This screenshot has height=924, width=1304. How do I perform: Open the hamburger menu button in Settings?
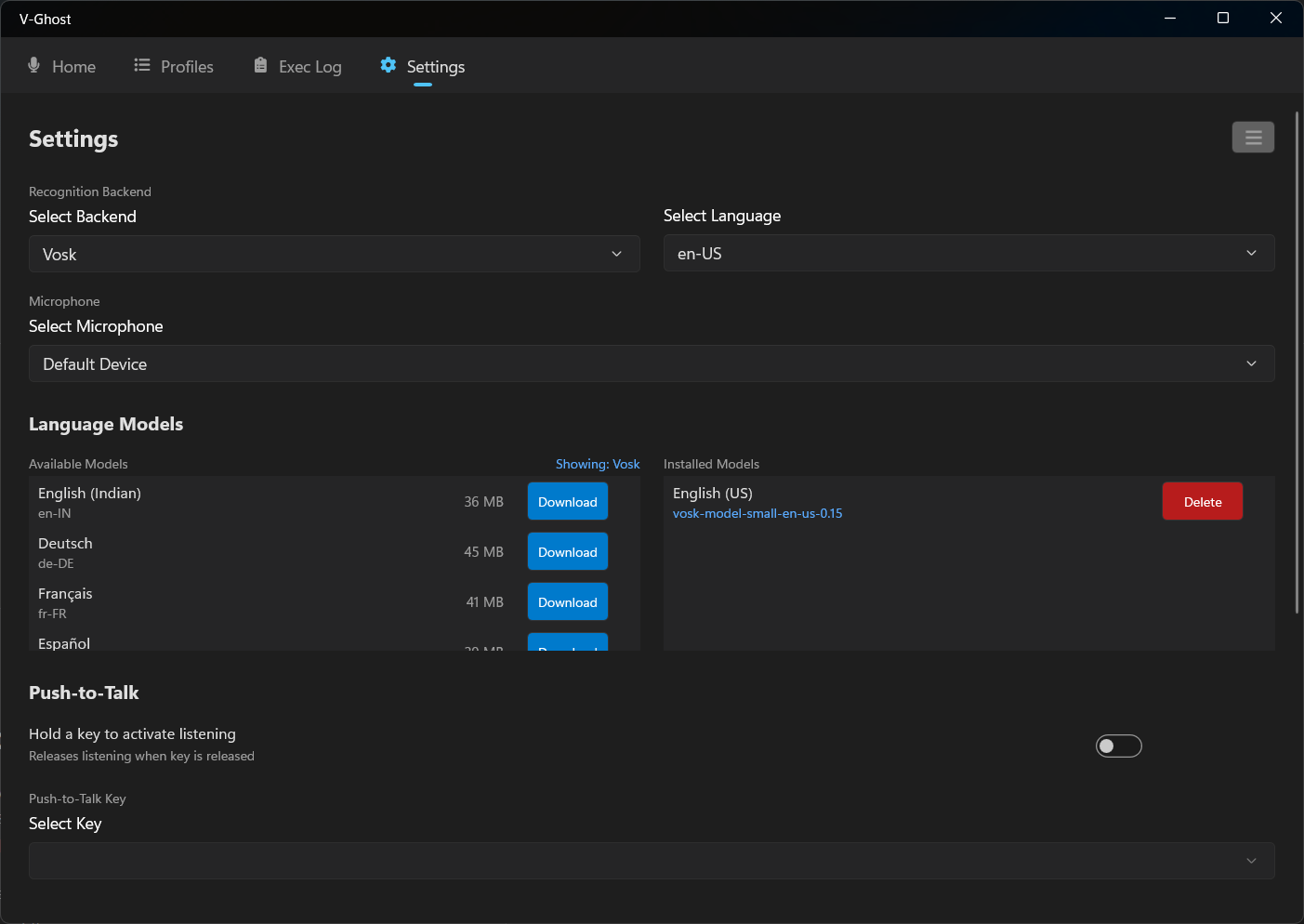tap(1253, 138)
